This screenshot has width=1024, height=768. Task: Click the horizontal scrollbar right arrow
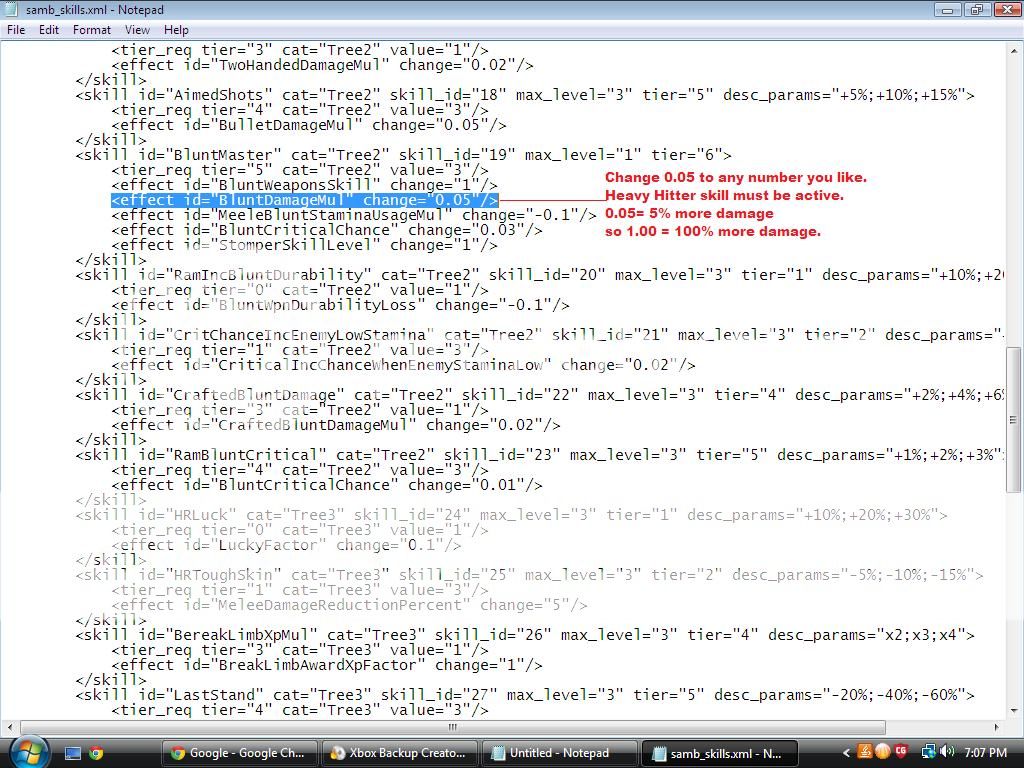click(997, 727)
